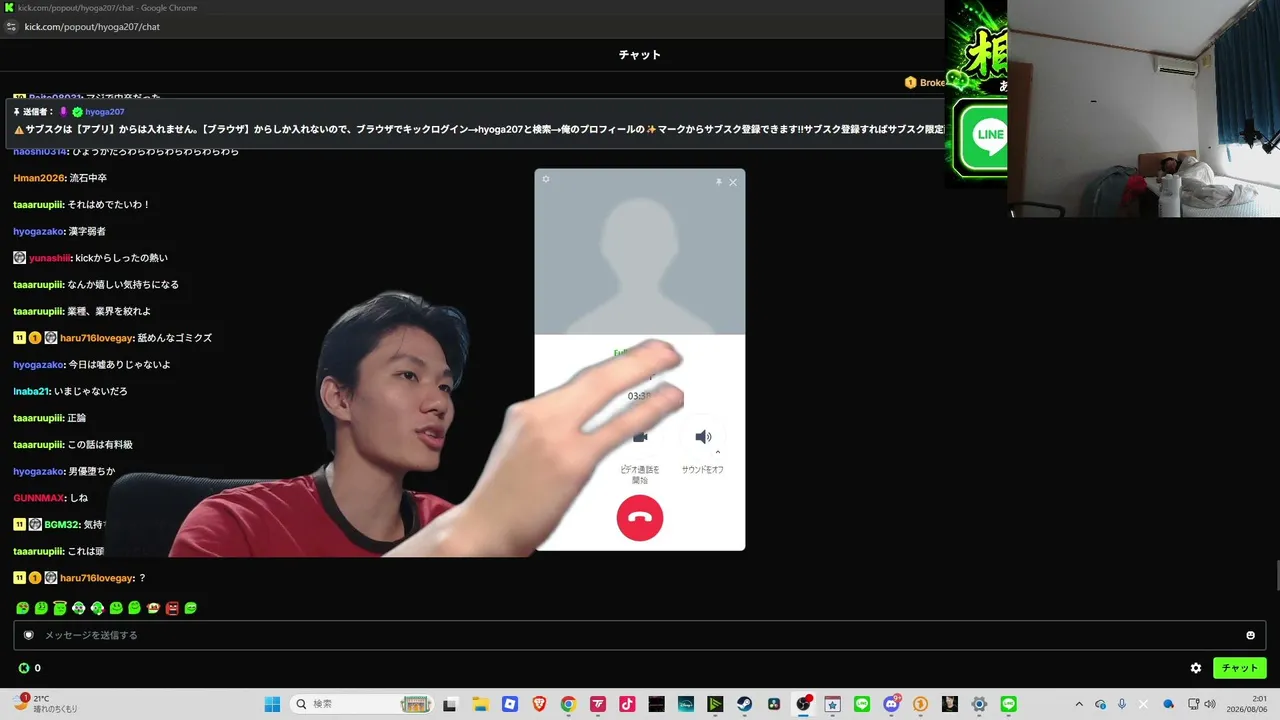End the LINE call with the red hang-up button
The image size is (1280, 720).
(640, 518)
